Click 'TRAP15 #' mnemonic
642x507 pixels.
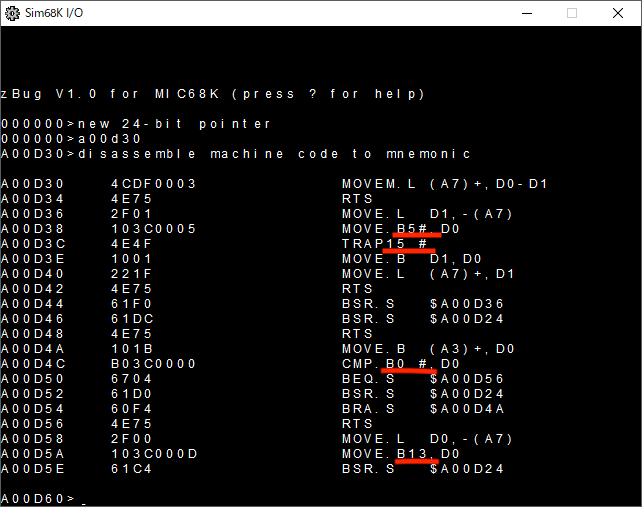point(384,244)
